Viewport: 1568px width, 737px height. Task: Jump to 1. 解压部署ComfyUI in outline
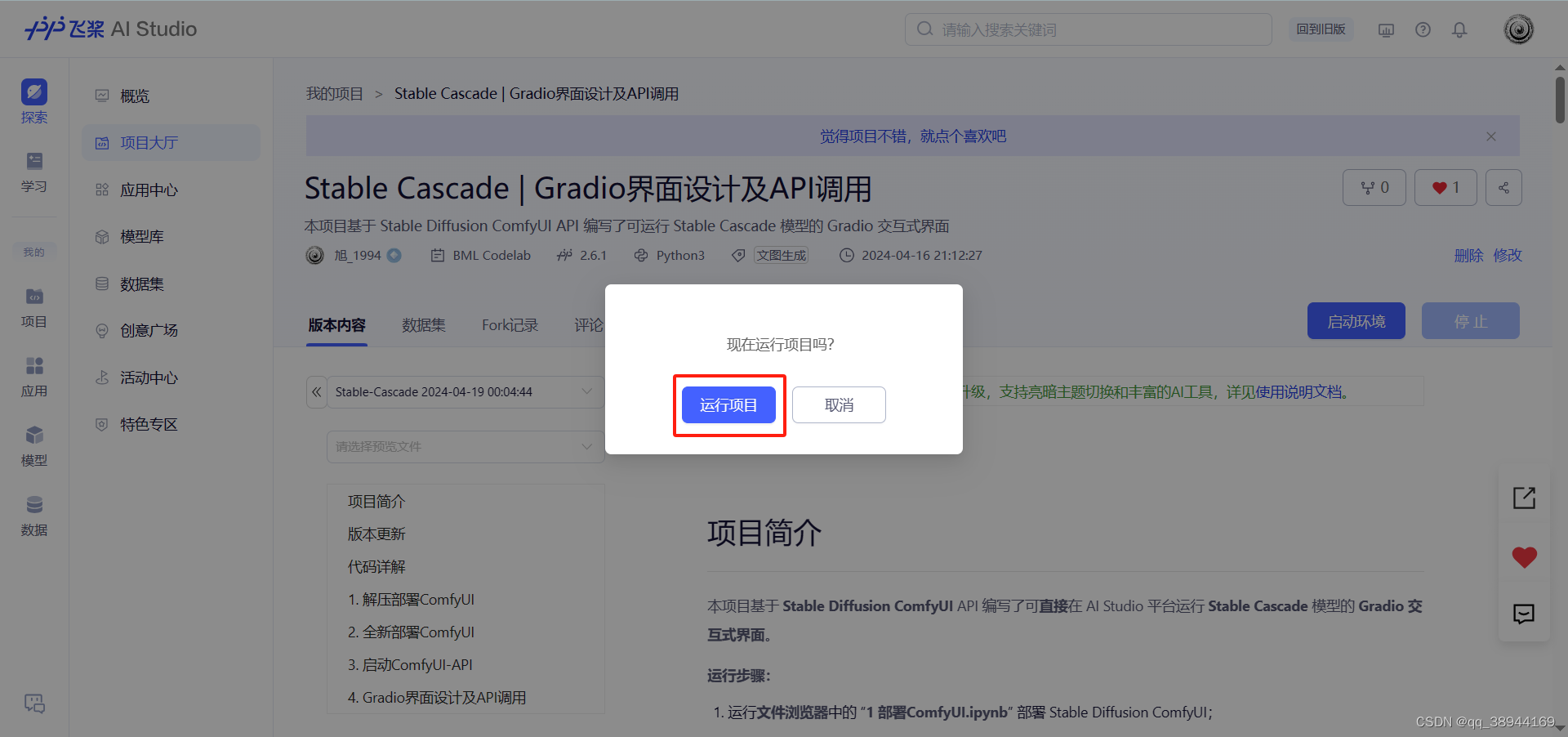click(412, 600)
